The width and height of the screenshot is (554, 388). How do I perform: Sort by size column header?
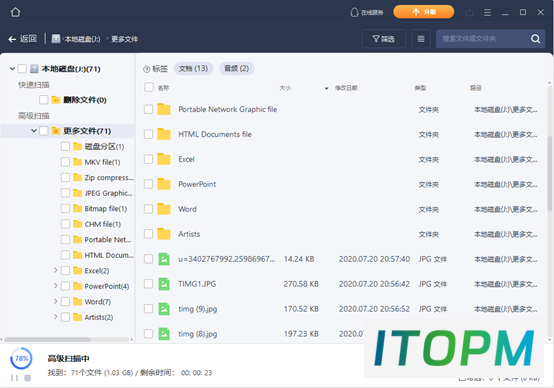285,88
